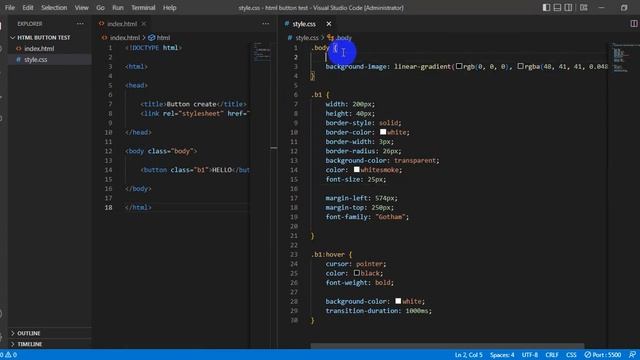Click line number 18 in index.html gutter
This screenshot has height=360, width=640.
click(x=109, y=207)
